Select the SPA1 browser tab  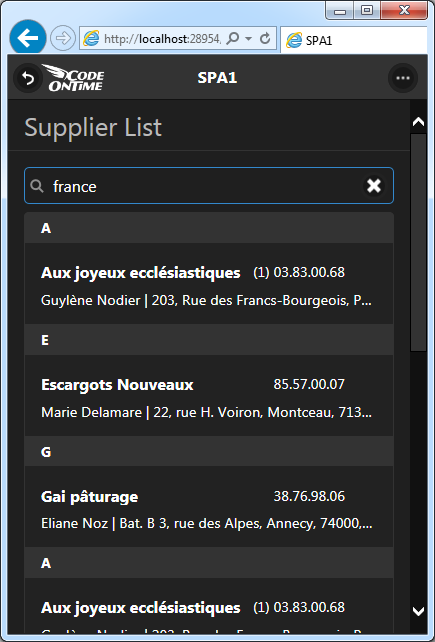[354, 40]
